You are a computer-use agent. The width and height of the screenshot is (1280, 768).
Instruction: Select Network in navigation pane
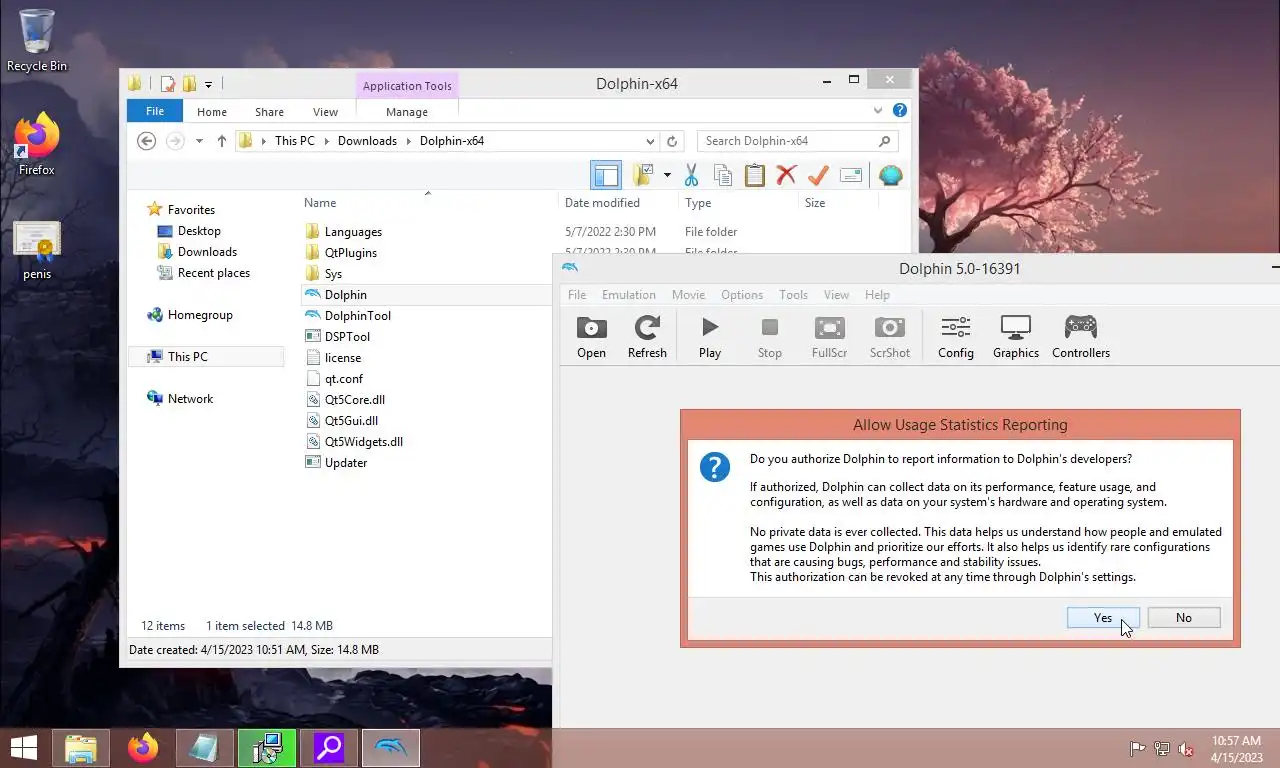click(190, 399)
